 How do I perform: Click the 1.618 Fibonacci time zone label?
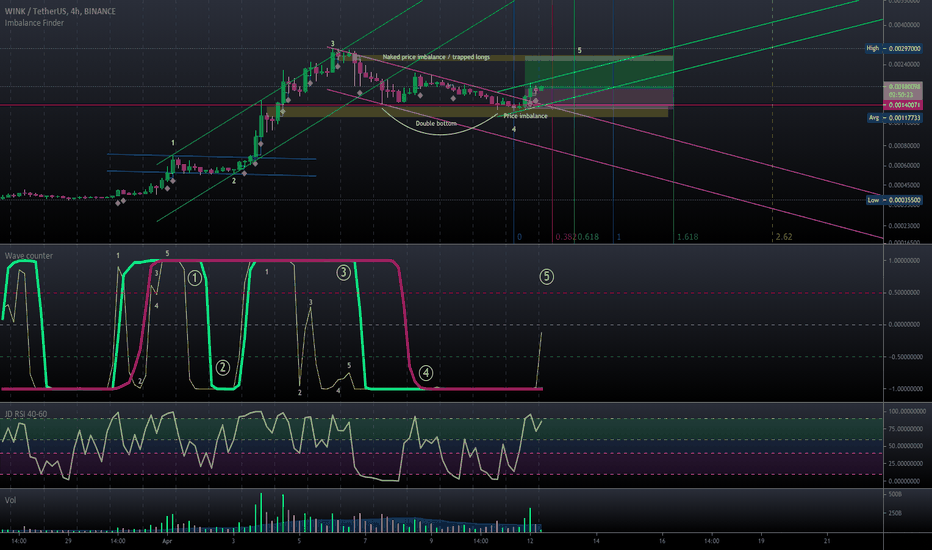[x=688, y=237]
